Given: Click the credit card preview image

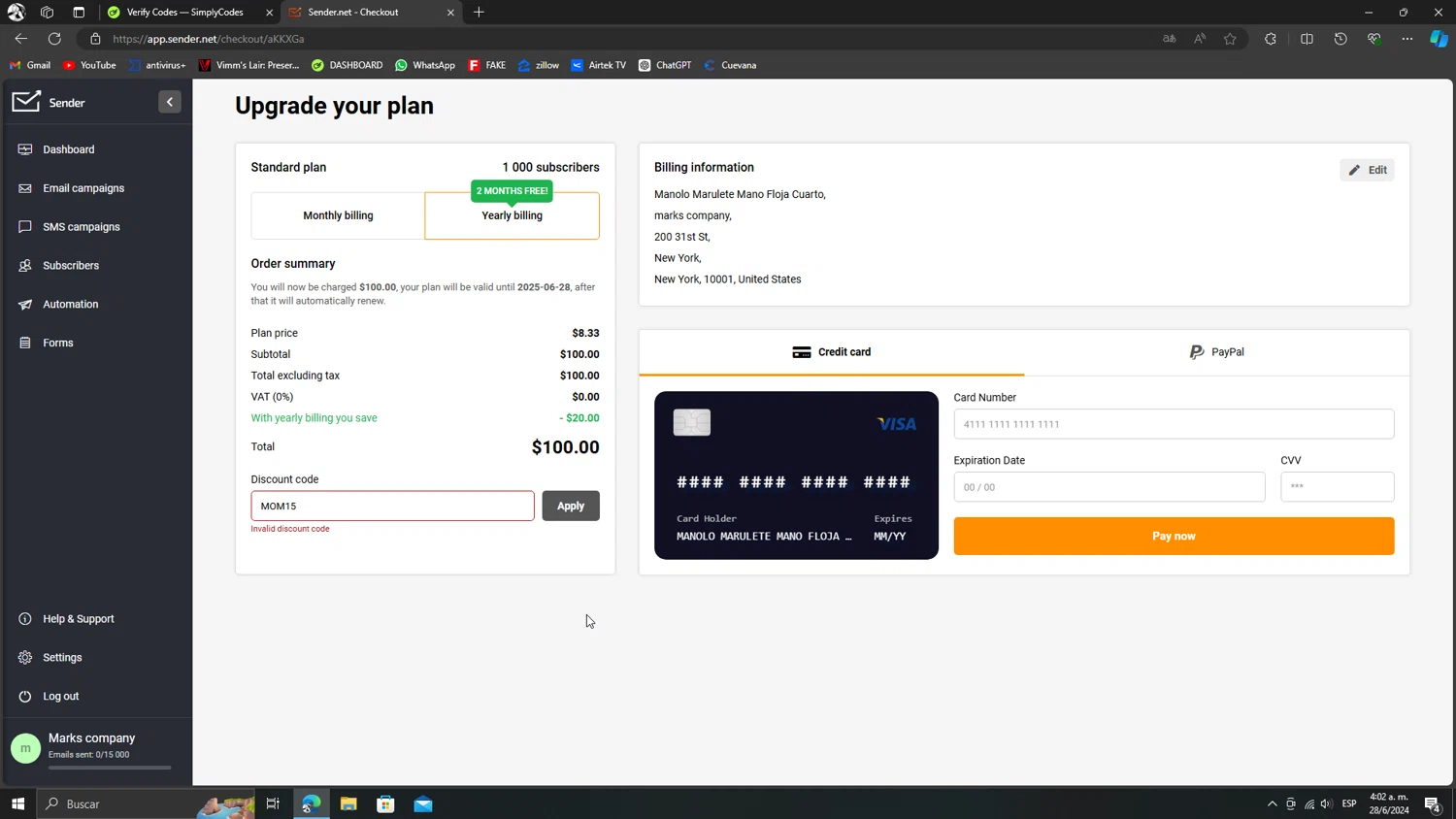Looking at the screenshot, I should coord(796,475).
